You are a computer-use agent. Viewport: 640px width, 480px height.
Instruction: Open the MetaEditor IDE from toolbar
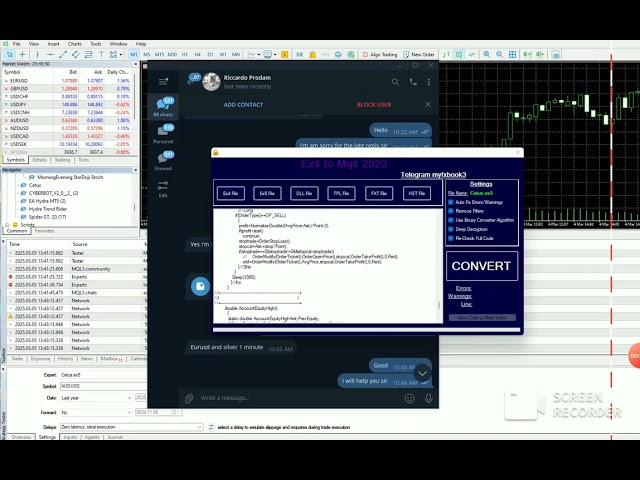point(300,54)
